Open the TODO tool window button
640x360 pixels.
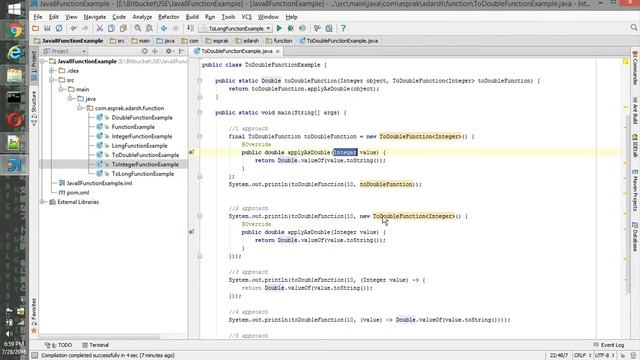tap(58, 345)
